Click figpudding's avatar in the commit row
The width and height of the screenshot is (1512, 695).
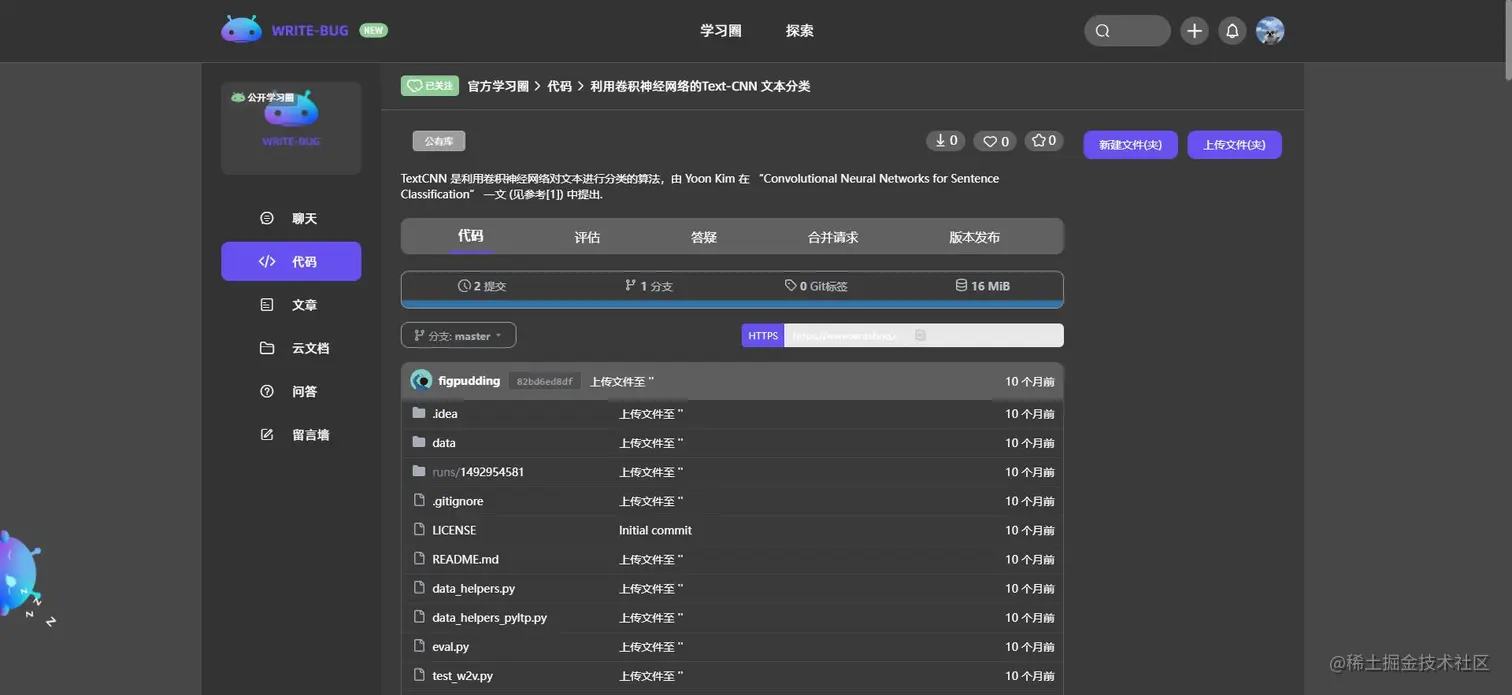tap(421, 381)
